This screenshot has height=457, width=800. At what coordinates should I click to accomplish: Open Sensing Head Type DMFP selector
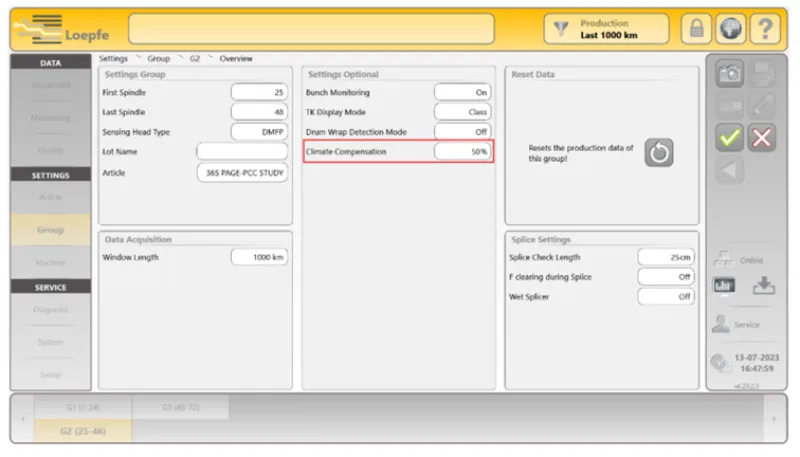[x=259, y=132]
